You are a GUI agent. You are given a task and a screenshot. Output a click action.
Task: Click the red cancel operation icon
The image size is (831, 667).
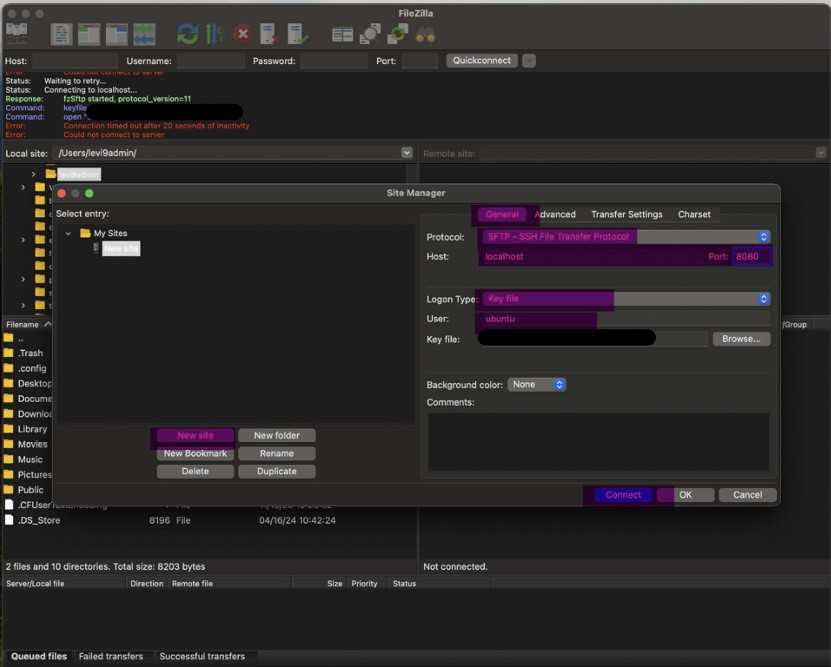click(242, 34)
